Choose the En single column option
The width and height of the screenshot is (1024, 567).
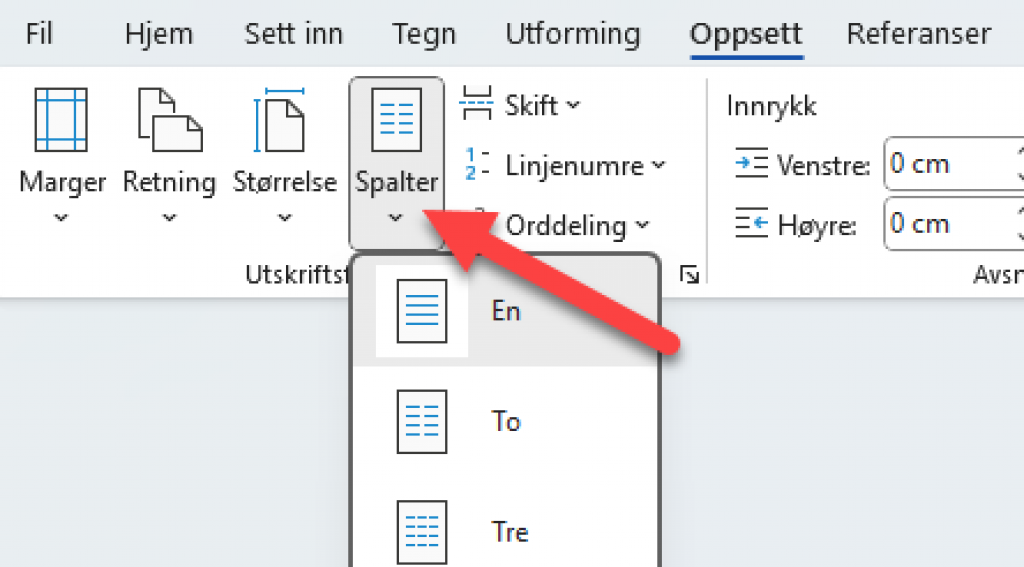coord(505,311)
